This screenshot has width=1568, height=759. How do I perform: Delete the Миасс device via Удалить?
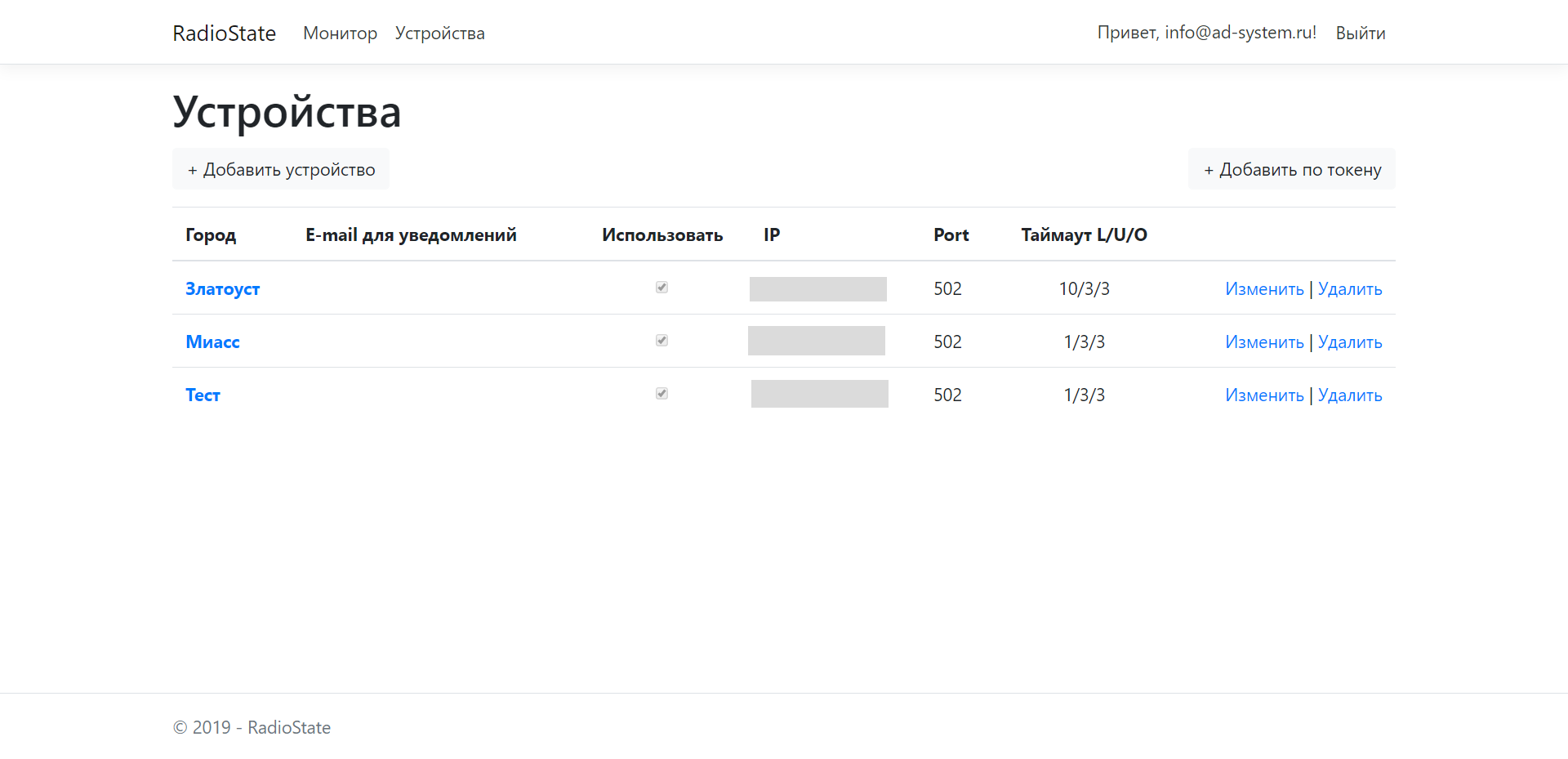click(1349, 342)
